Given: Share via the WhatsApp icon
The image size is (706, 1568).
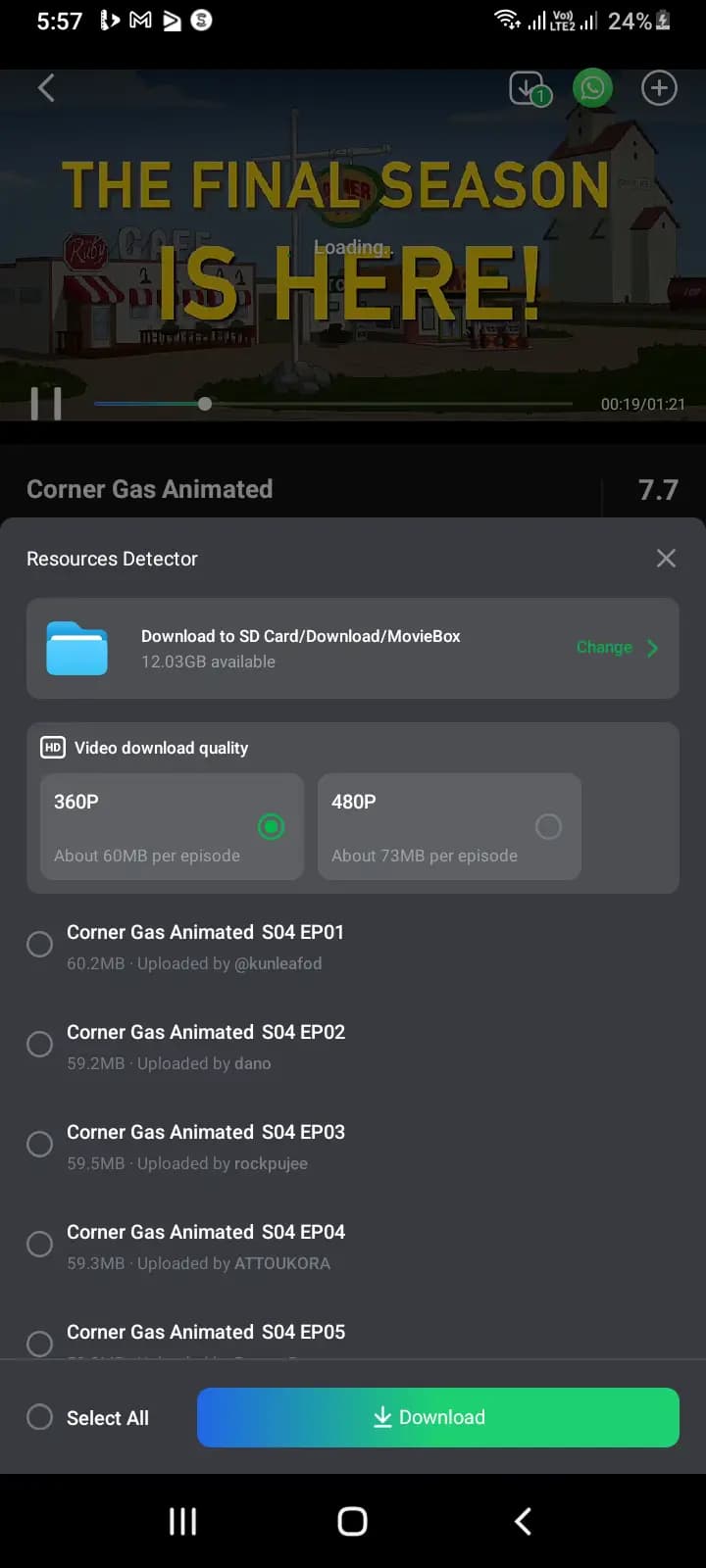Looking at the screenshot, I should (x=592, y=88).
